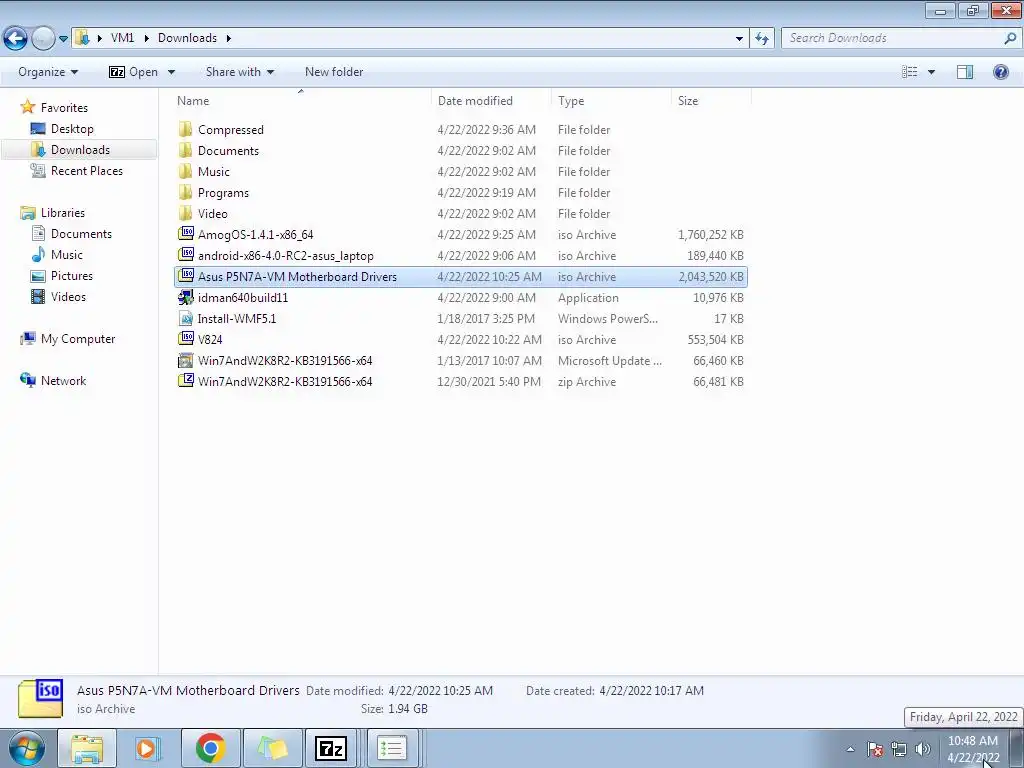Click the Open button with 7z icon
This screenshot has width=1024, height=768.
point(133,72)
